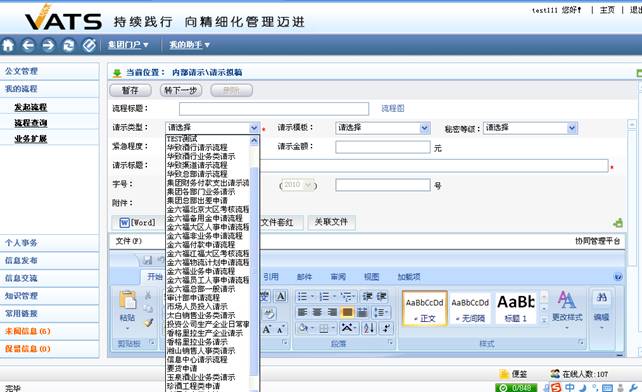
Task: Select 集团总部出差申请 from the list
Action: 197,201
